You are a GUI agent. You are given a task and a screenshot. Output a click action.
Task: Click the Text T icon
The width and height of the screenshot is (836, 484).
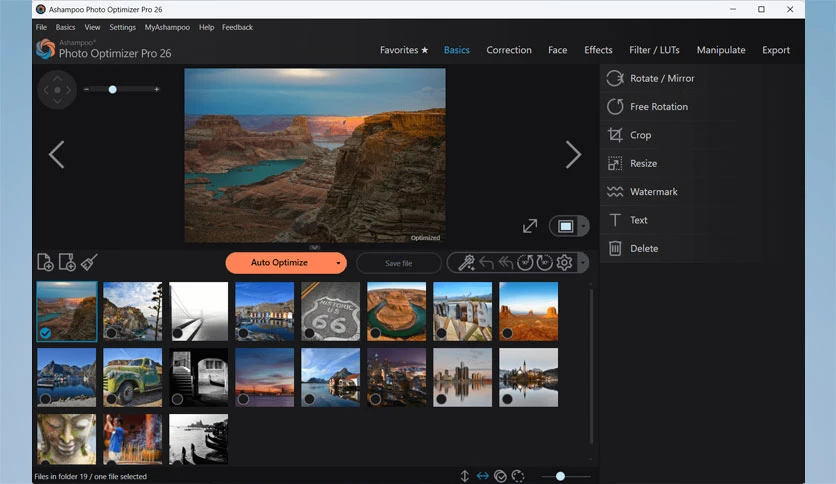tap(615, 220)
